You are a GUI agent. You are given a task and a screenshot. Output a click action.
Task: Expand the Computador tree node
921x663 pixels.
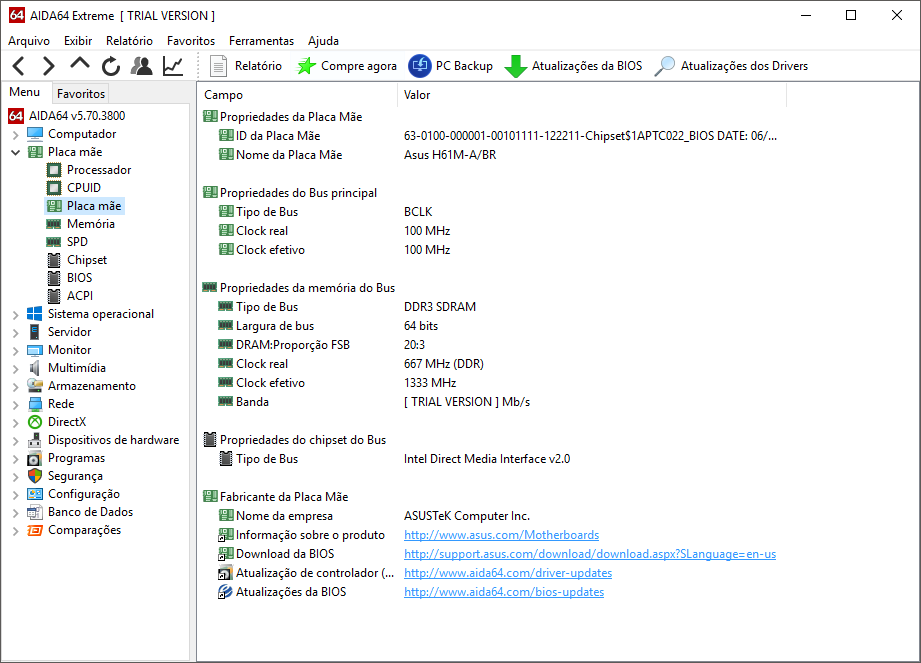16,134
